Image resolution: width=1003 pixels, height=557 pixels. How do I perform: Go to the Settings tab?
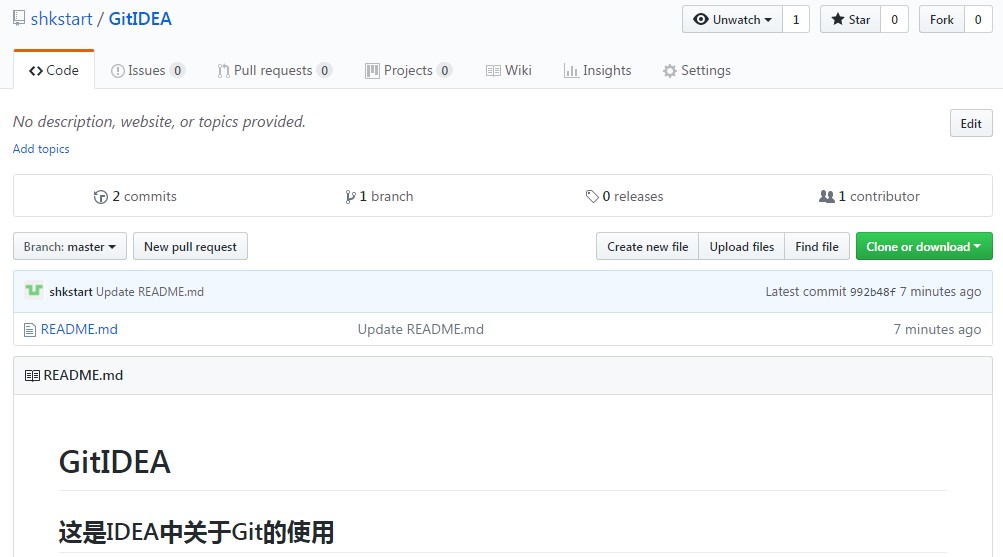(x=696, y=70)
